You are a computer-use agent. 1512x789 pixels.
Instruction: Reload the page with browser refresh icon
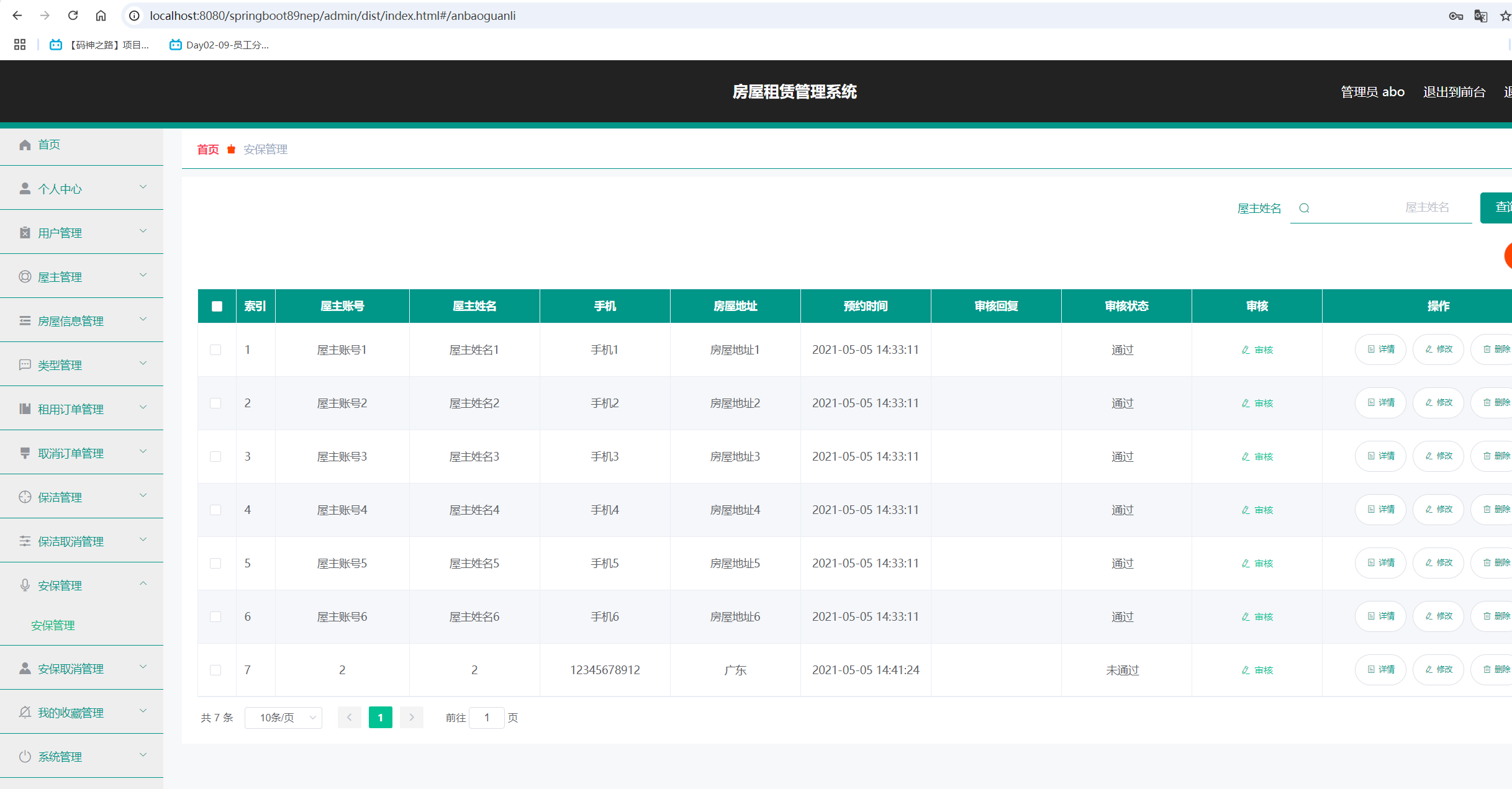[x=73, y=16]
